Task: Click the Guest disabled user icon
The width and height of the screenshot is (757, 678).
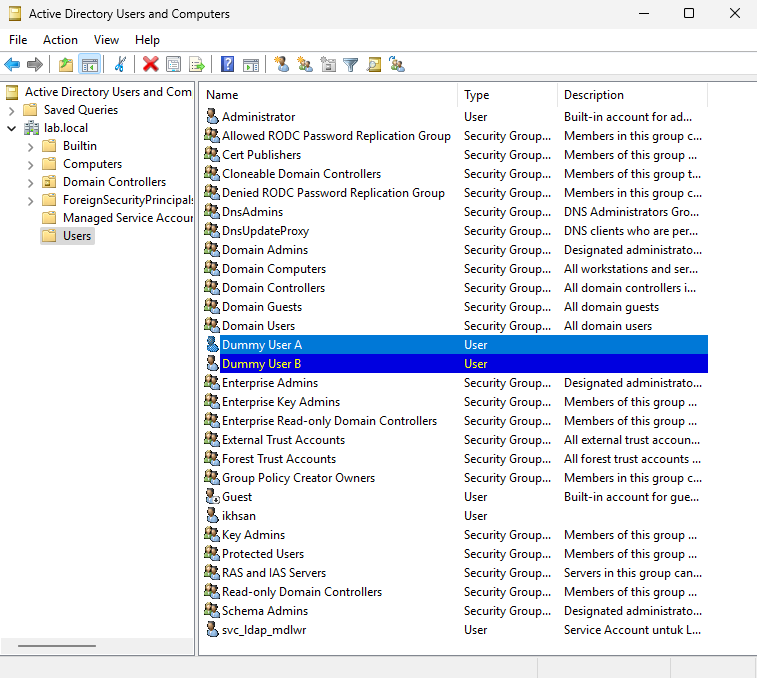Action: pos(212,496)
